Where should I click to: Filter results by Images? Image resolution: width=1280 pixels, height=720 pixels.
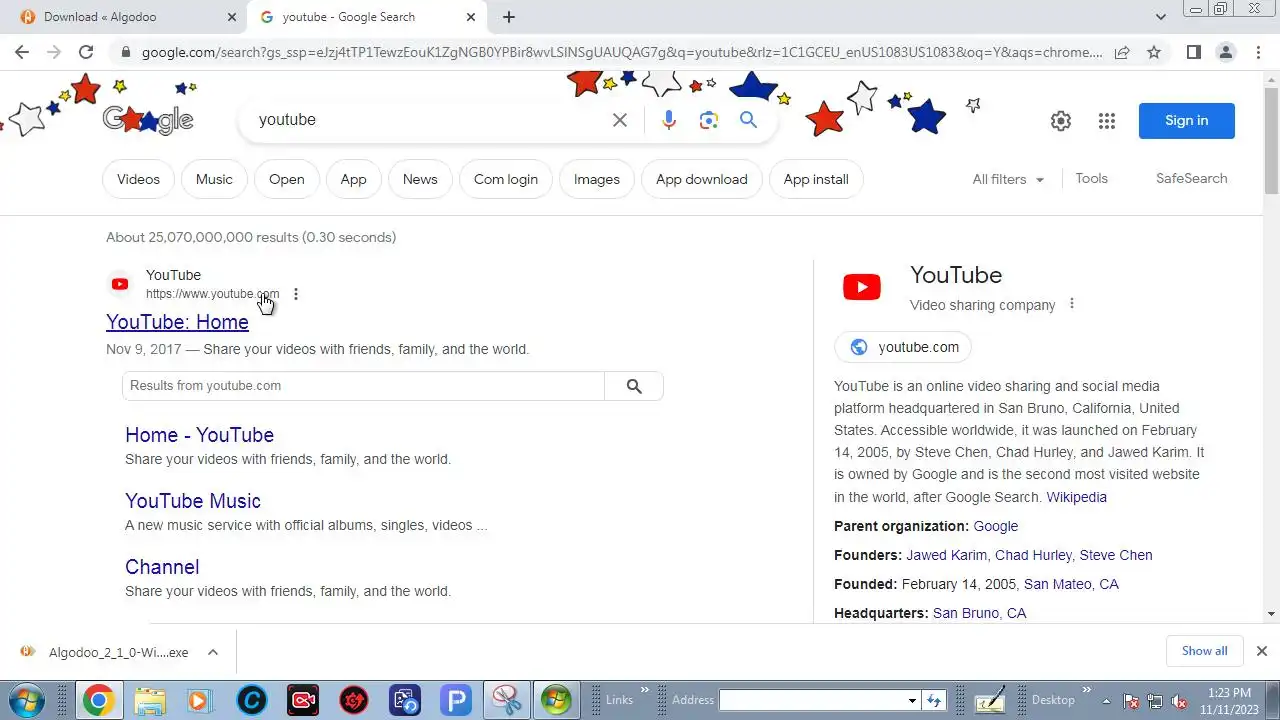597,179
